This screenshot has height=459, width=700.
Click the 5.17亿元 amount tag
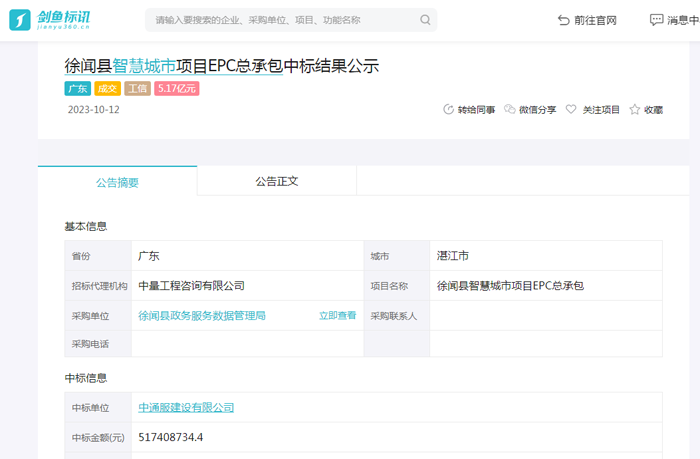pyautogui.click(x=177, y=89)
